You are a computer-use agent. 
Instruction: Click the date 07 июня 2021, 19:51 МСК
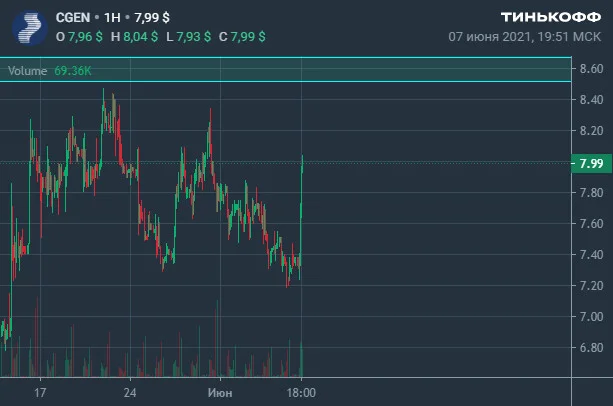click(525, 37)
